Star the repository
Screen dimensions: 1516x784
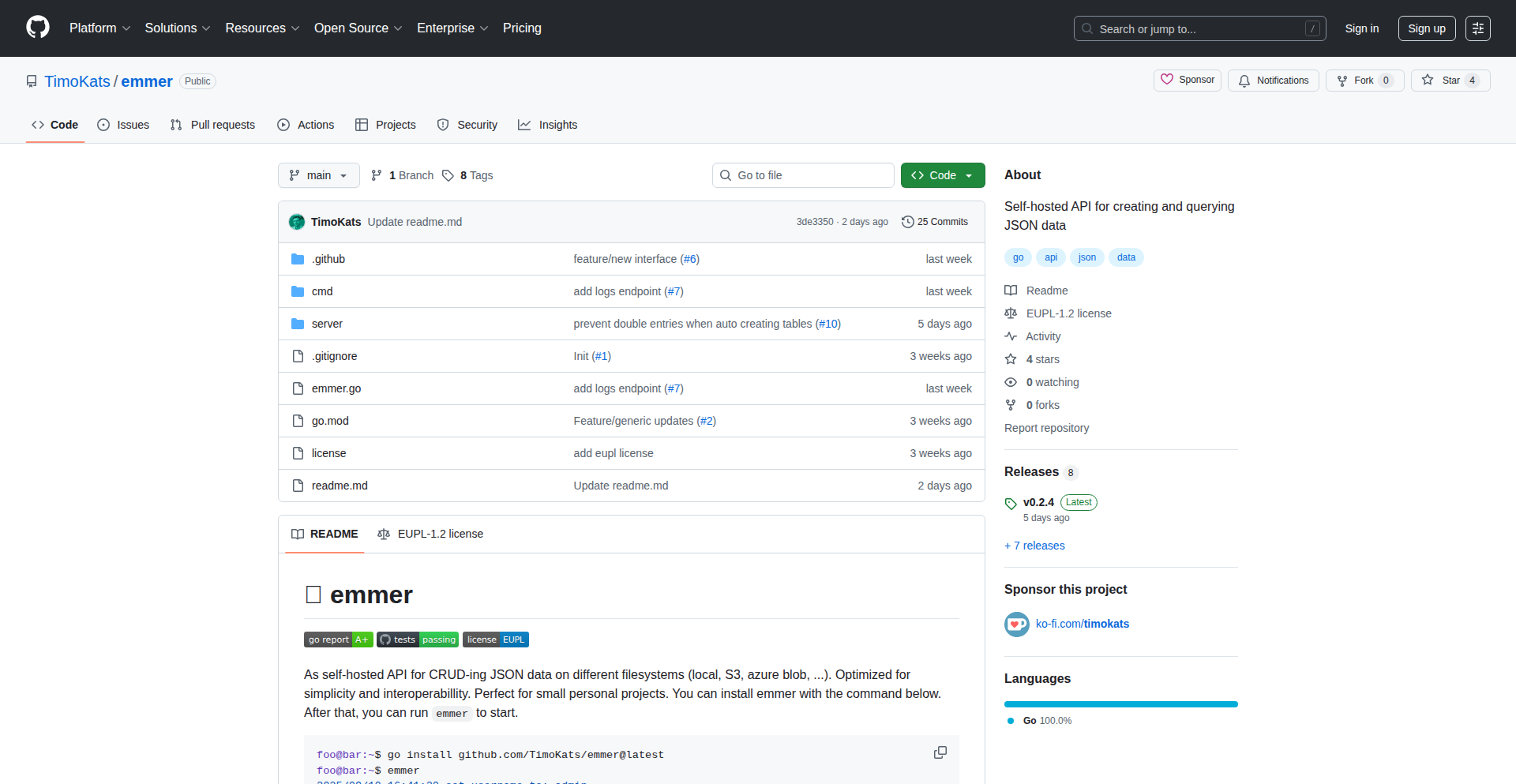click(x=1450, y=81)
